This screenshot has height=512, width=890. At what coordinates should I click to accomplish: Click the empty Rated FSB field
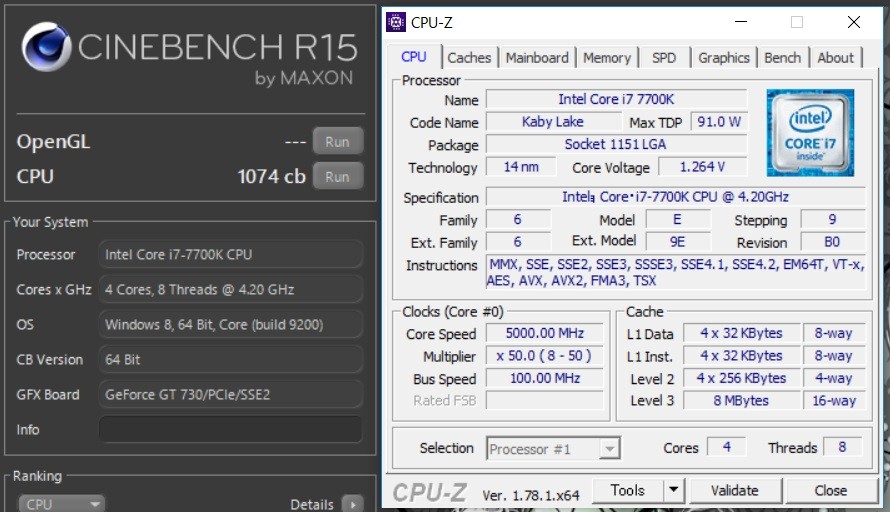point(545,401)
